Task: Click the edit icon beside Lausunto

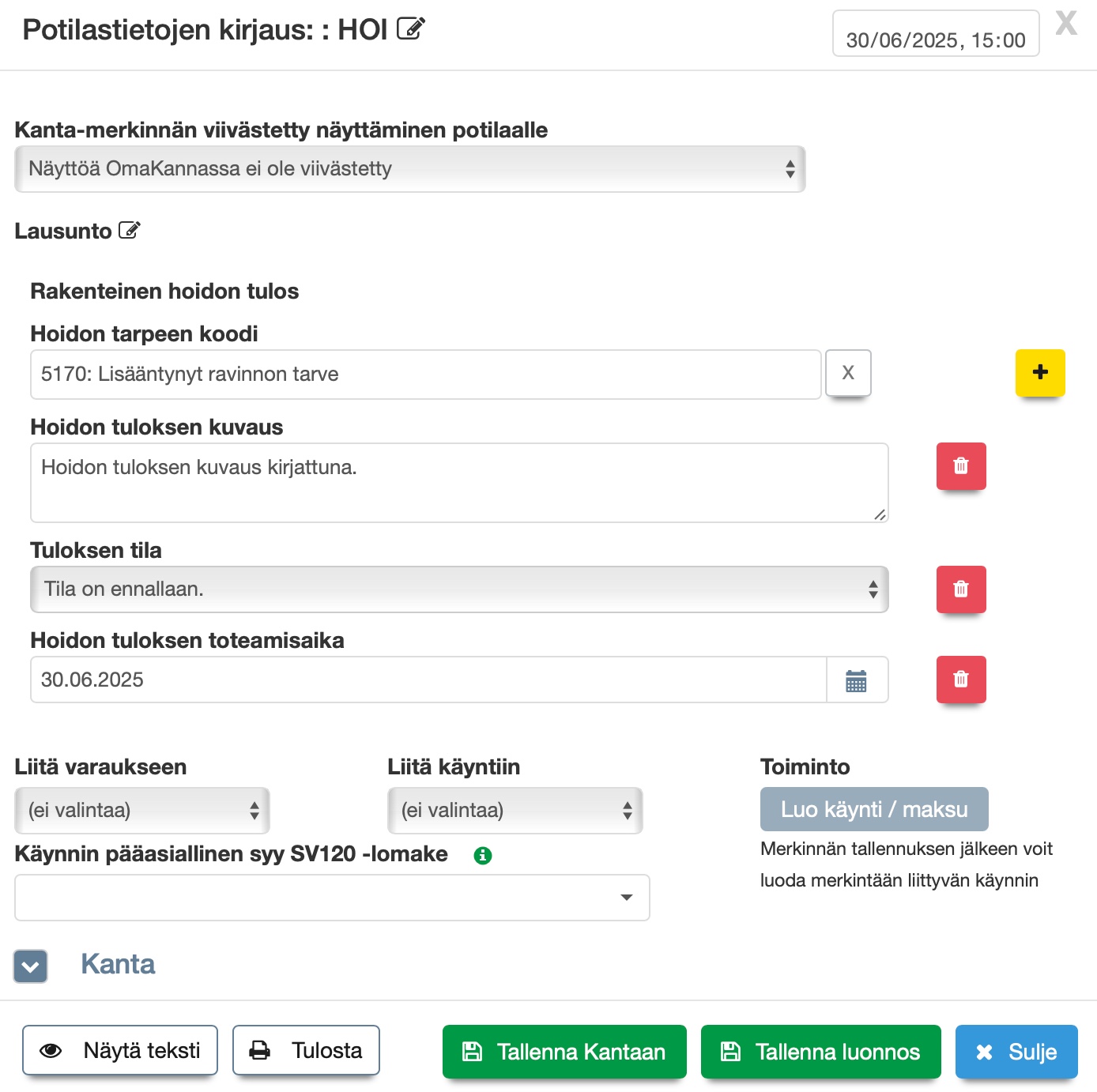Action: [129, 231]
